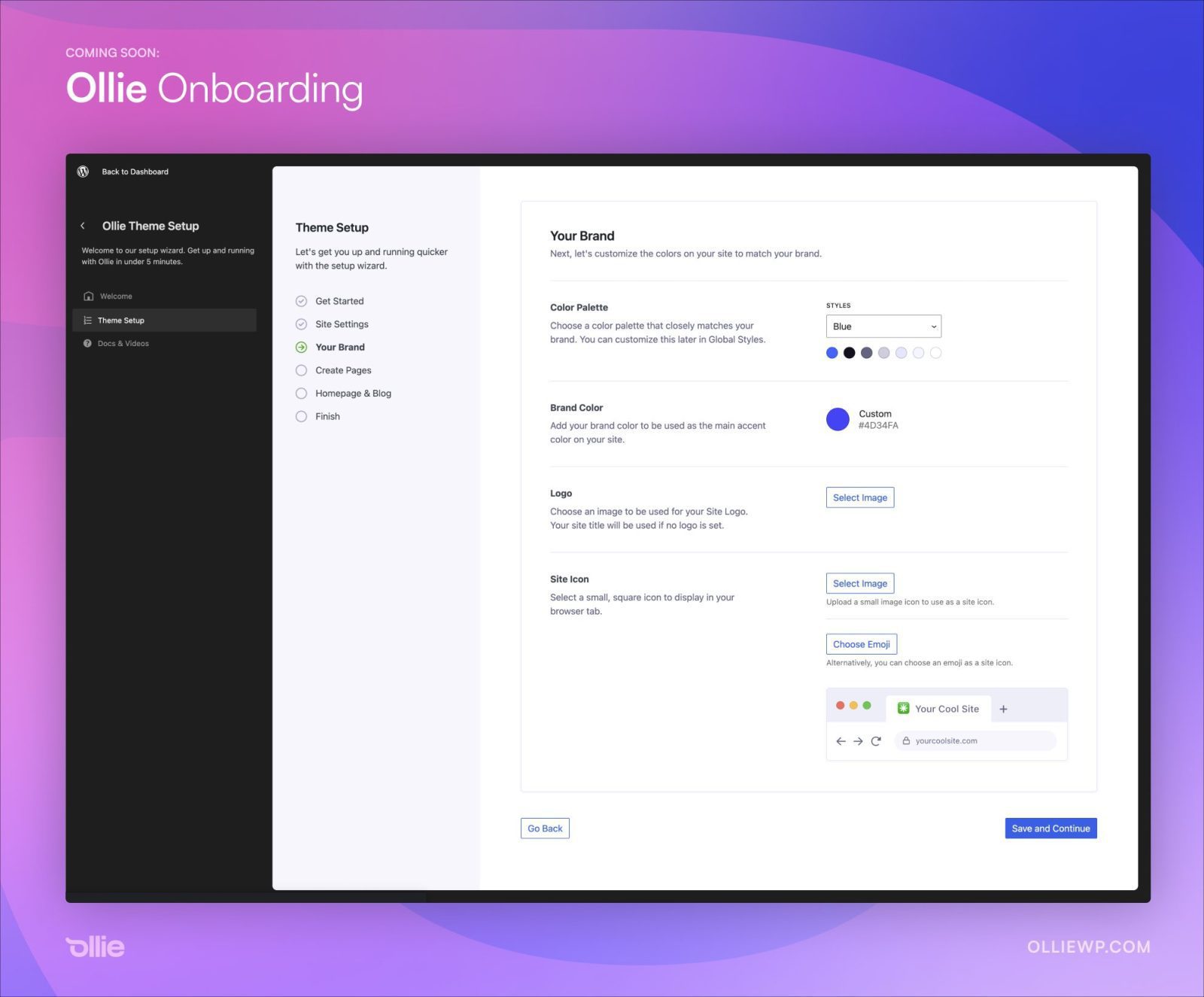This screenshot has height=997, width=1204.
Task: Click the WordPress logo icon
Action: pyautogui.click(x=84, y=172)
